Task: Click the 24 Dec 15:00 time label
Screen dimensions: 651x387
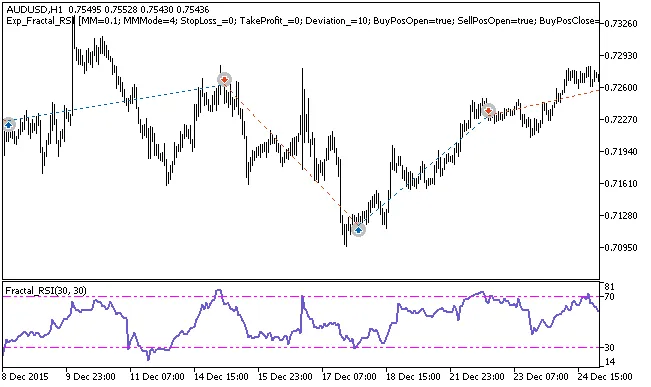Action: tap(604, 377)
